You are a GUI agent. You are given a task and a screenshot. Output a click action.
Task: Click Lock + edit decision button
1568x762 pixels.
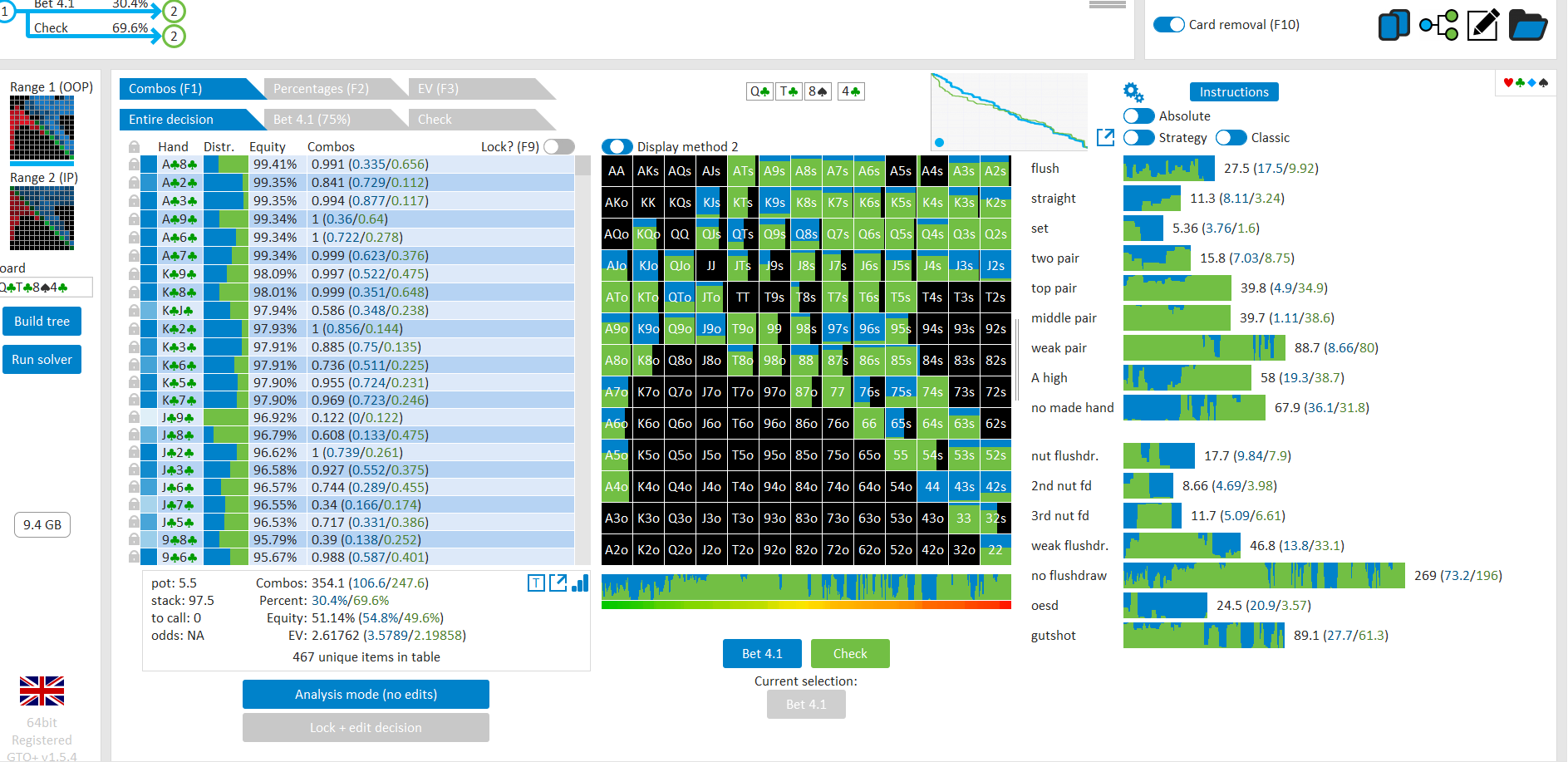(366, 728)
